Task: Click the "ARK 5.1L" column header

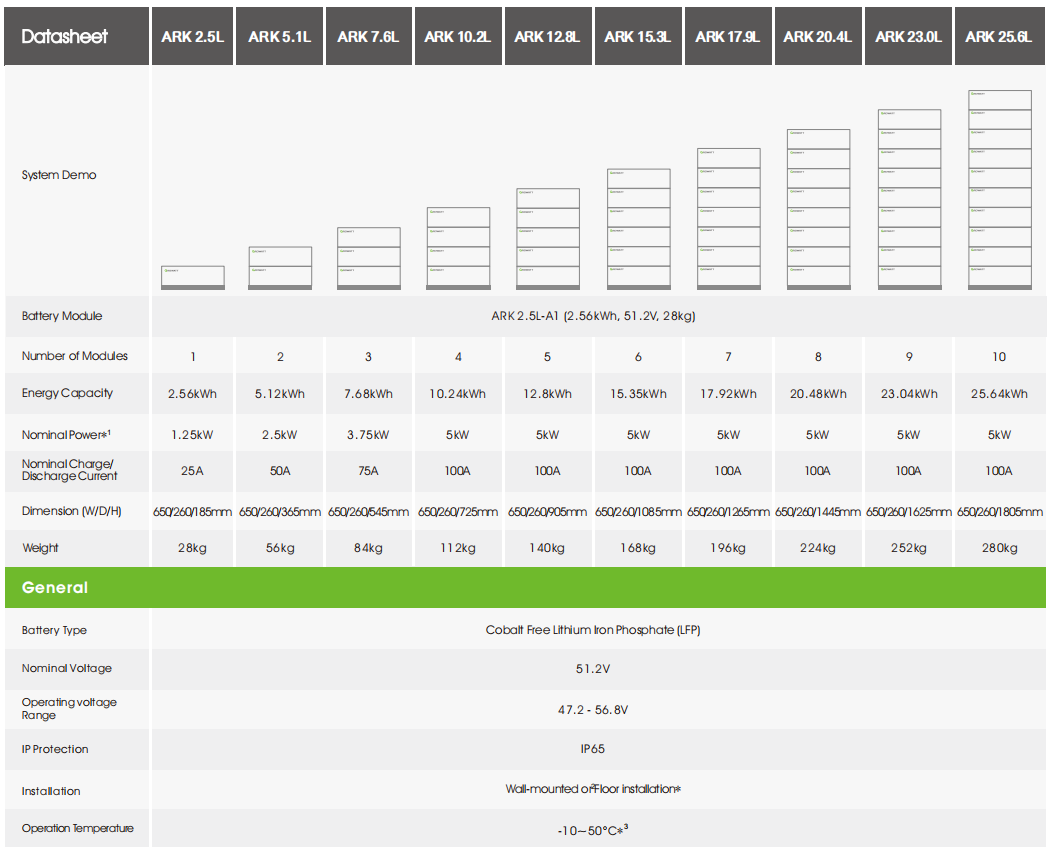Action: click(280, 36)
